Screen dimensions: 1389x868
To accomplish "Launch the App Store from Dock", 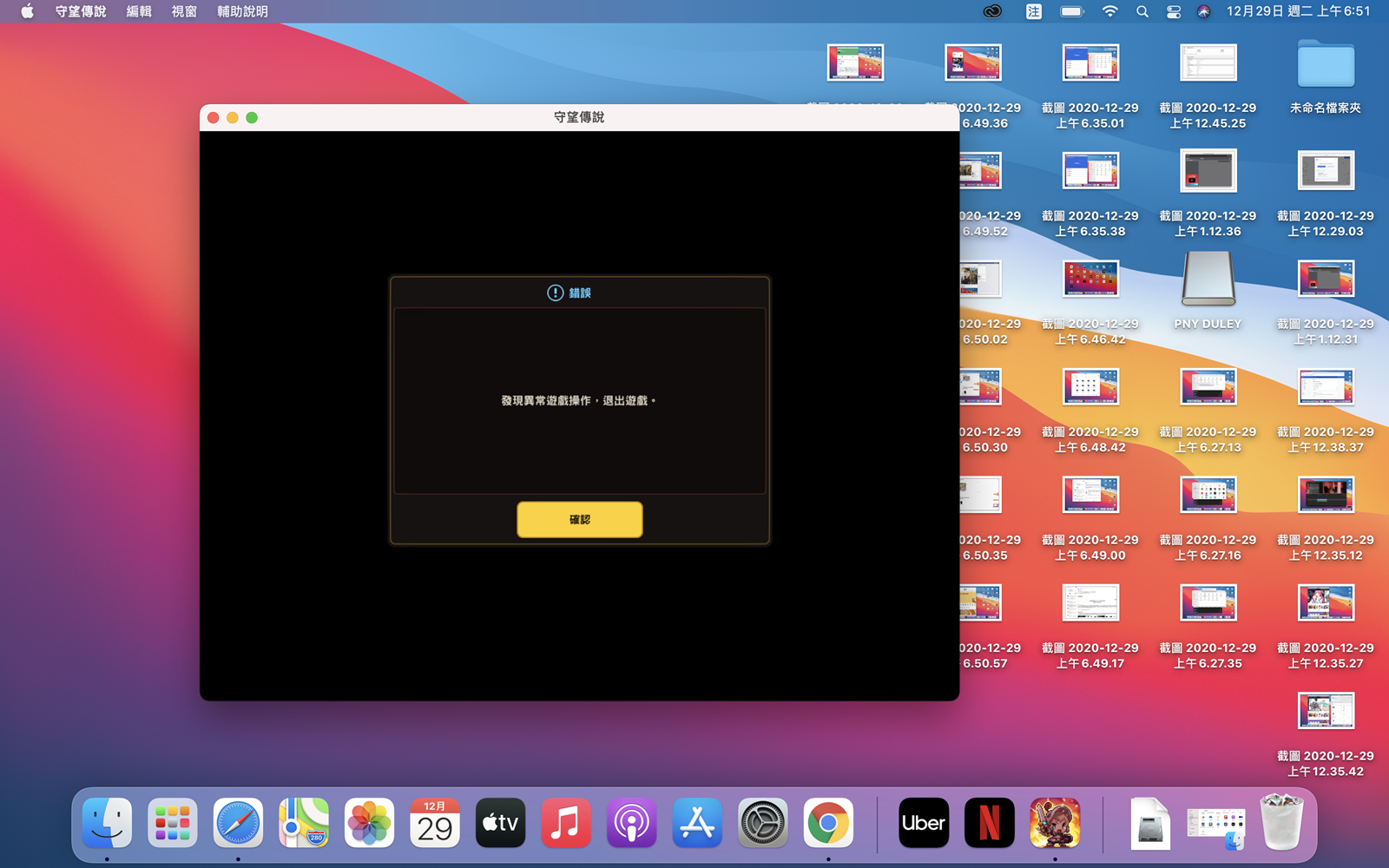I will click(x=697, y=823).
